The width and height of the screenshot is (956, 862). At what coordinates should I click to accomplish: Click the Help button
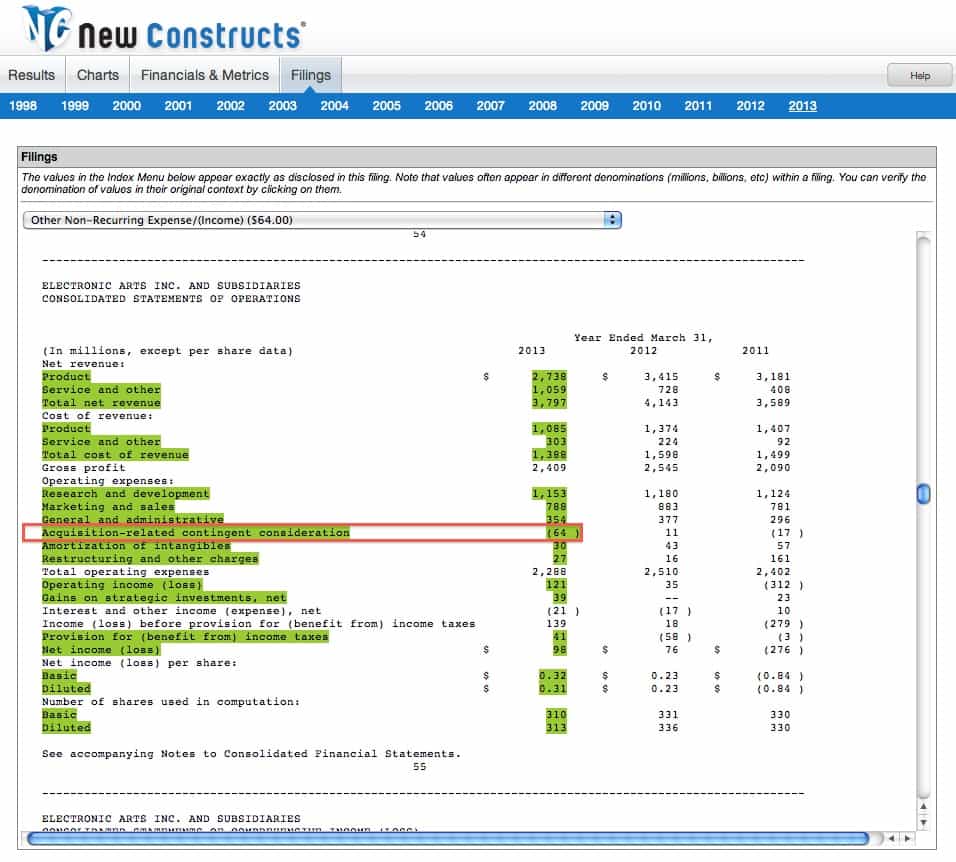tap(919, 76)
